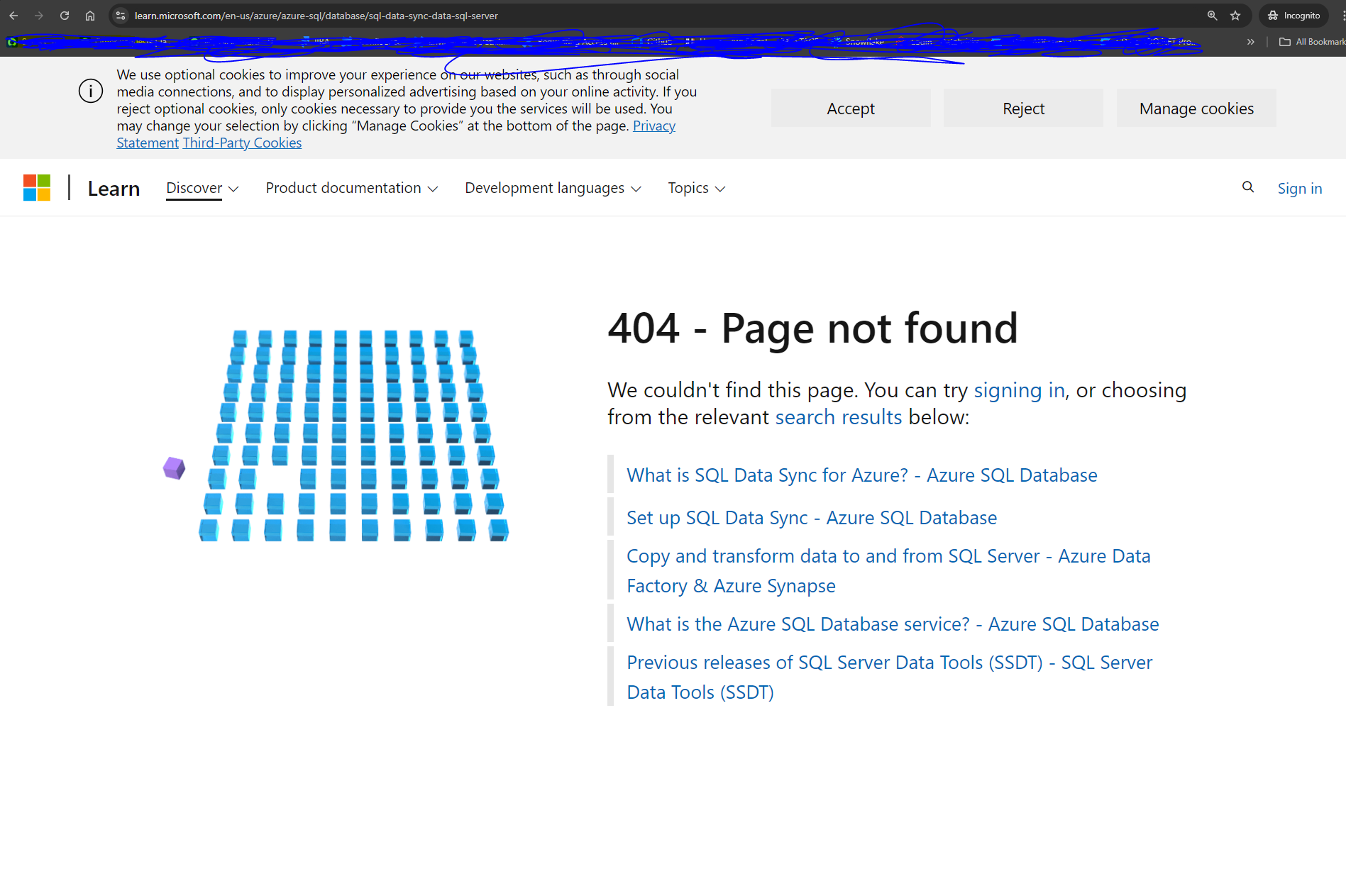The width and height of the screenshot is (1346, 896).
Task: Click Sign in at top right
Action: [x=1300, y=188]
